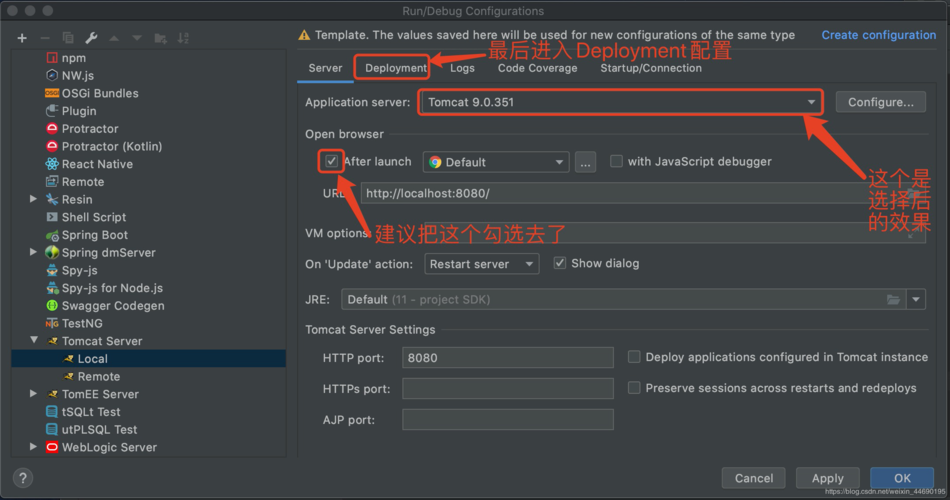Click the Move Up arrow icon
Screen dimensions: 950x500
tap(114, 38)
